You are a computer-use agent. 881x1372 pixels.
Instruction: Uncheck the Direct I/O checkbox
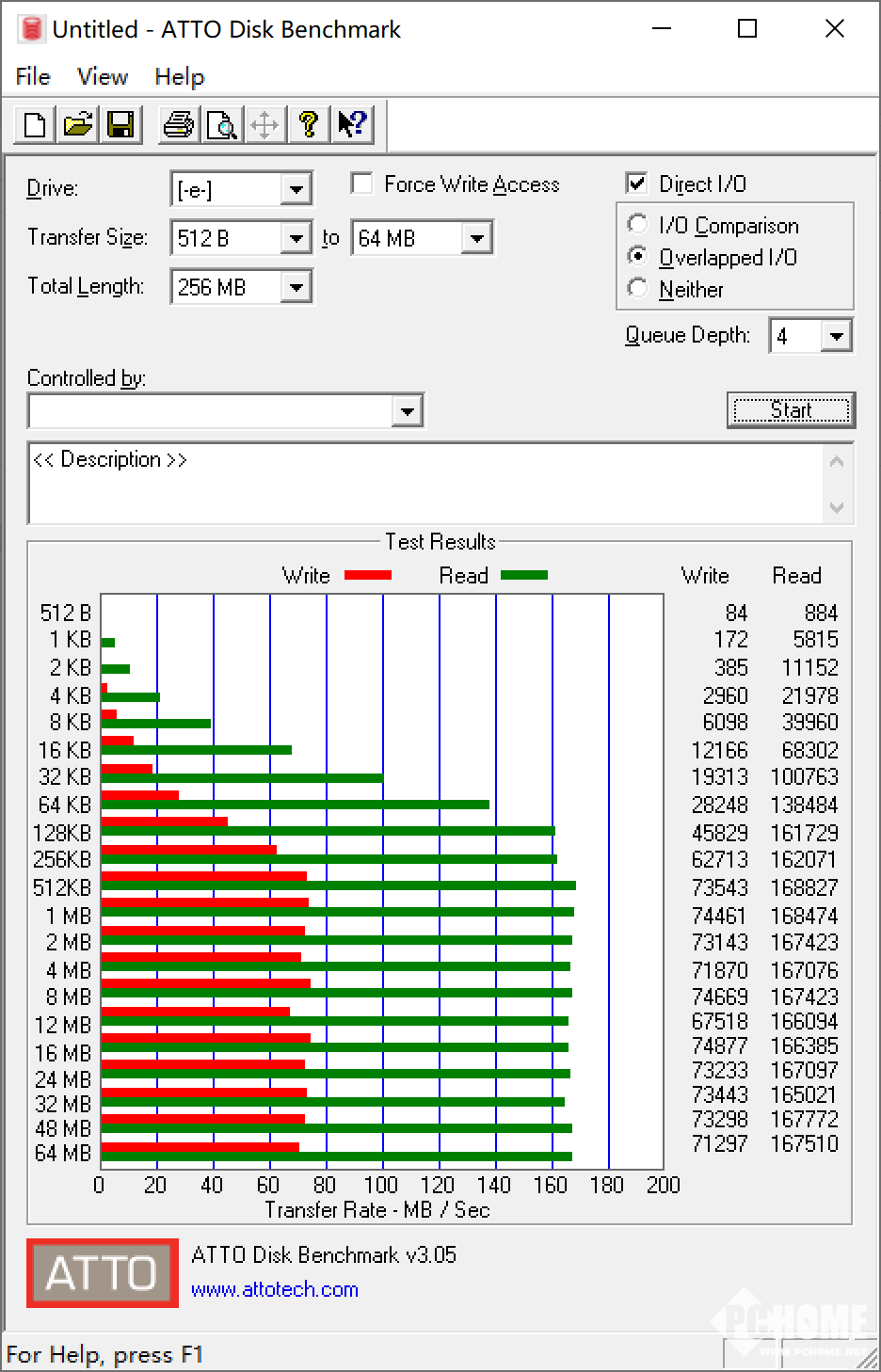coord(637,183)
